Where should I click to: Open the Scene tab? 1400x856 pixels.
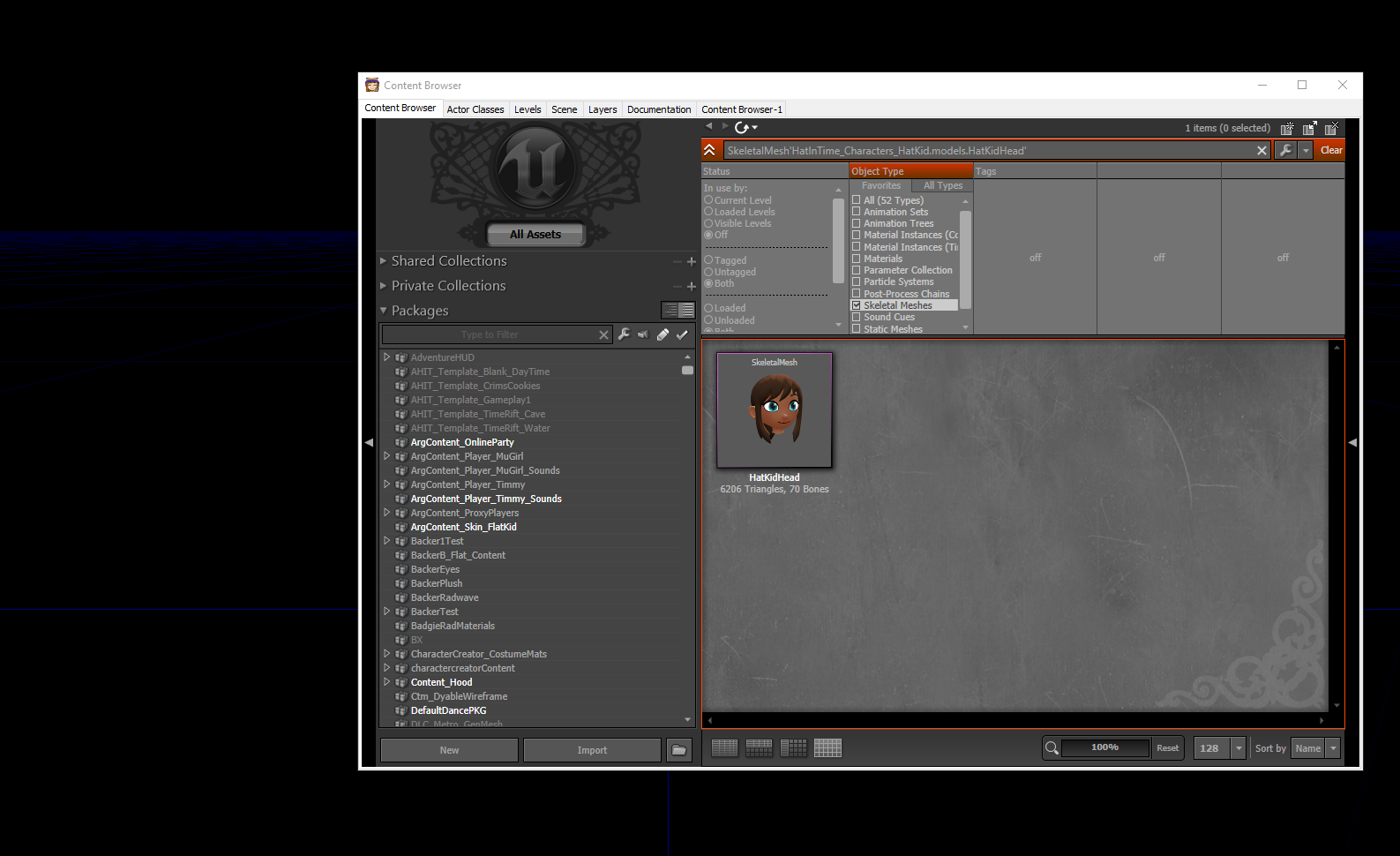tap(565, 109)
